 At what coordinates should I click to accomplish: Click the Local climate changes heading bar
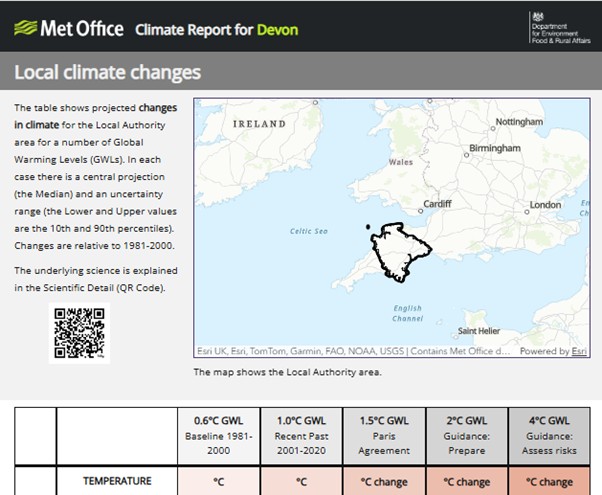tap(301, 73)
